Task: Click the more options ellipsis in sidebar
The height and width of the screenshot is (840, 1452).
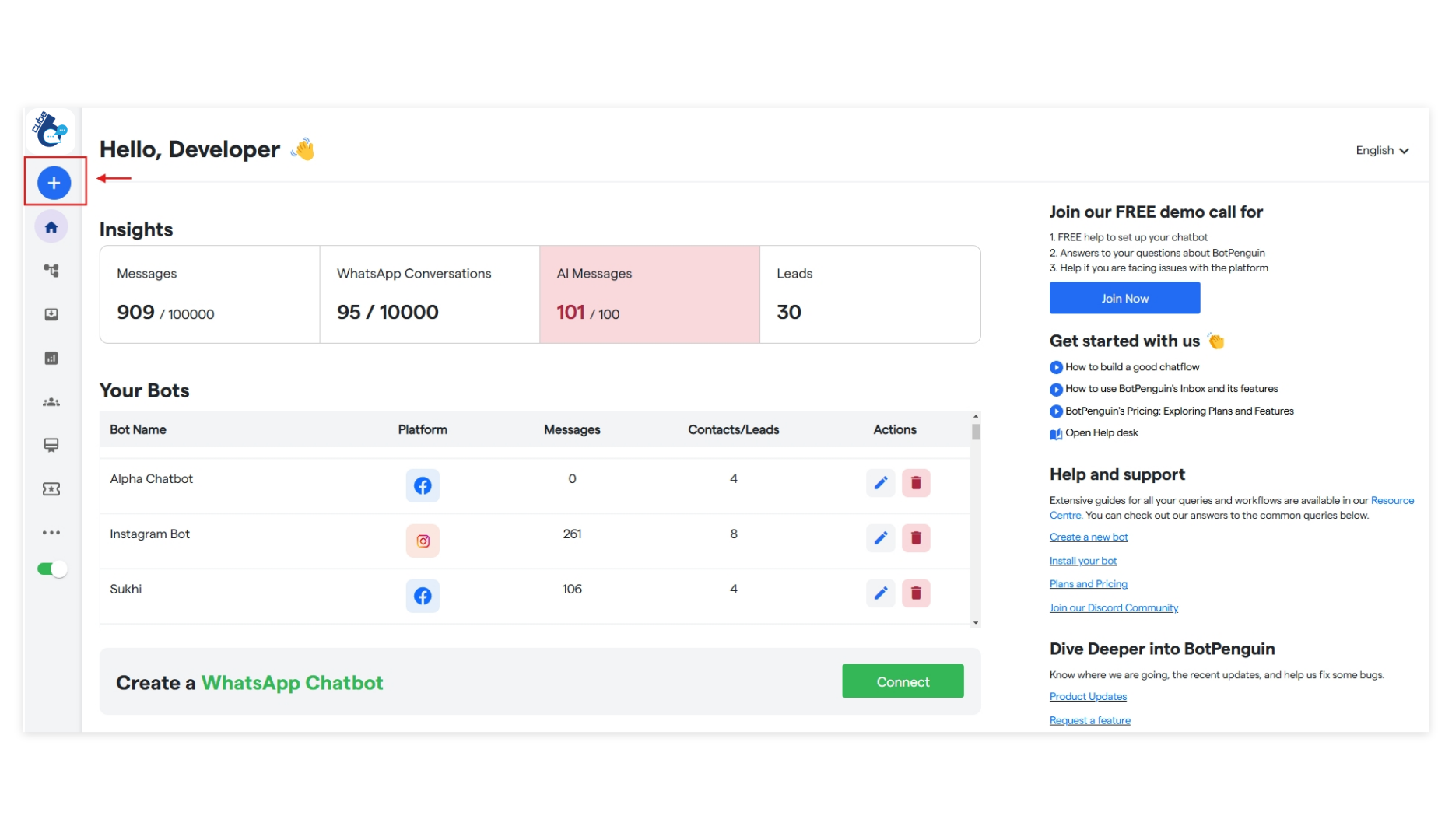Action: (x=51, y=532)
